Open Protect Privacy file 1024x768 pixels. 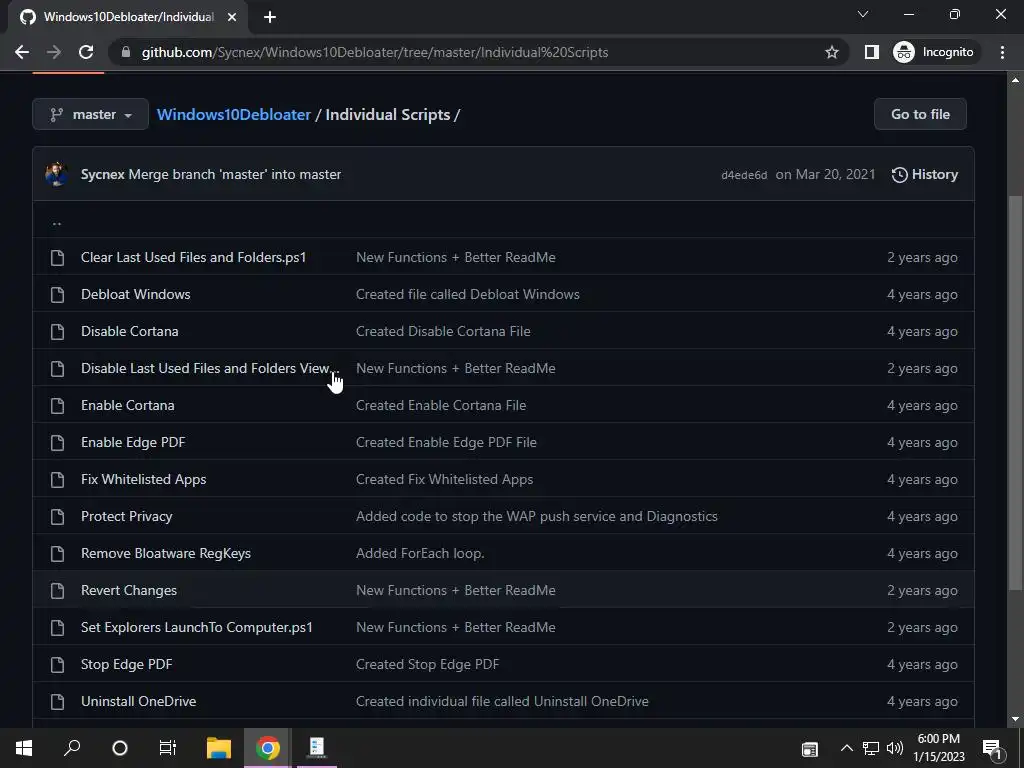(127, 517)
